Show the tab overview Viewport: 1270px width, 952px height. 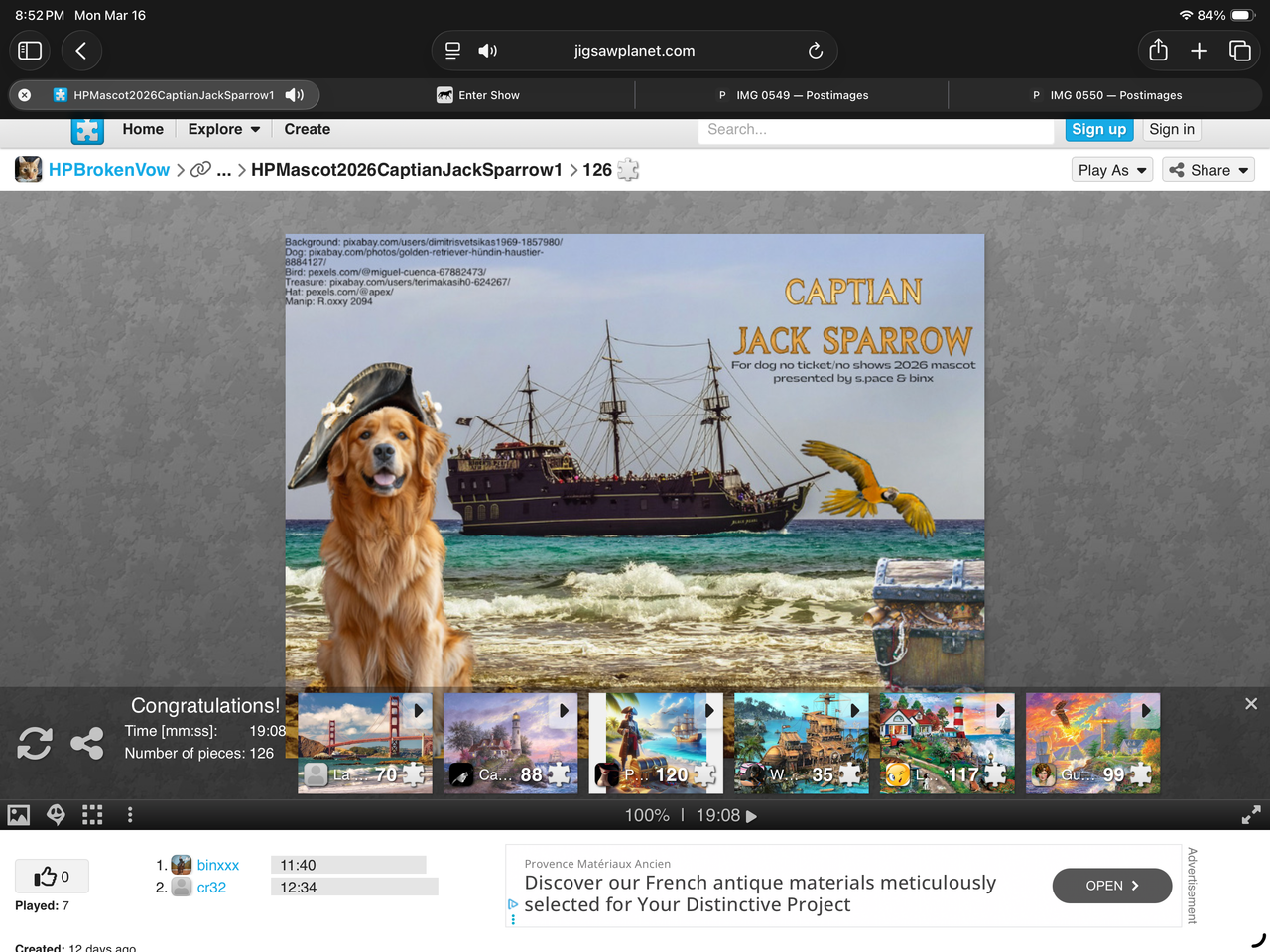click(x=1240, y=51)
